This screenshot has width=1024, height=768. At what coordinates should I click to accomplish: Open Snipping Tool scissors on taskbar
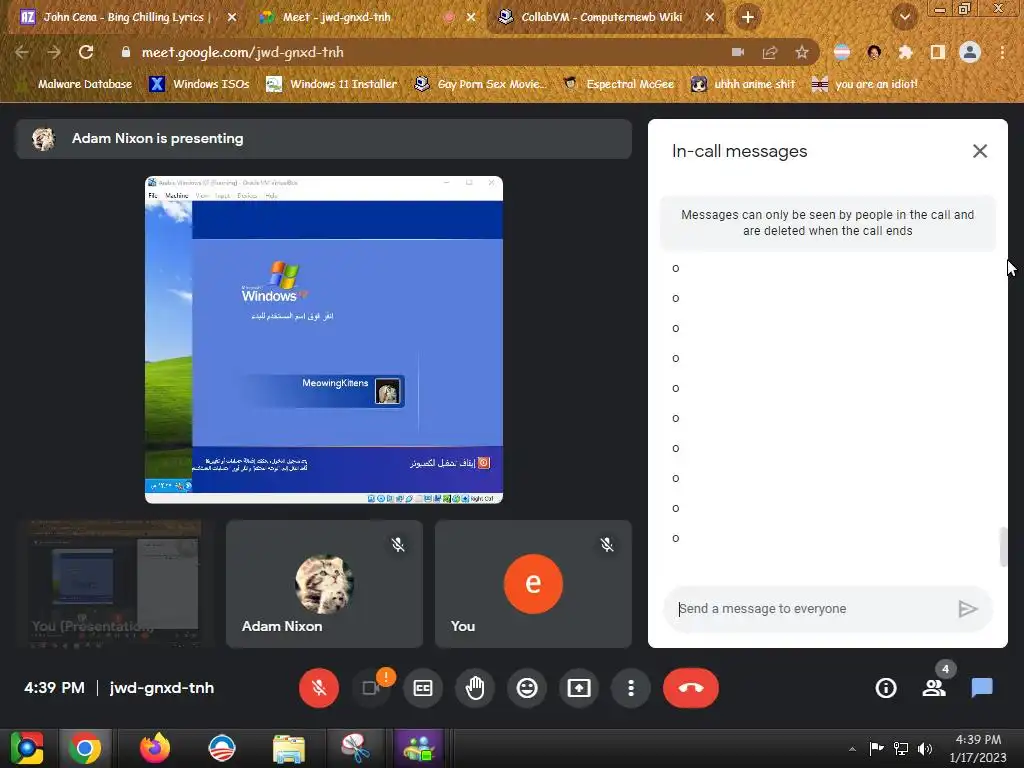(x=355, y=748)
